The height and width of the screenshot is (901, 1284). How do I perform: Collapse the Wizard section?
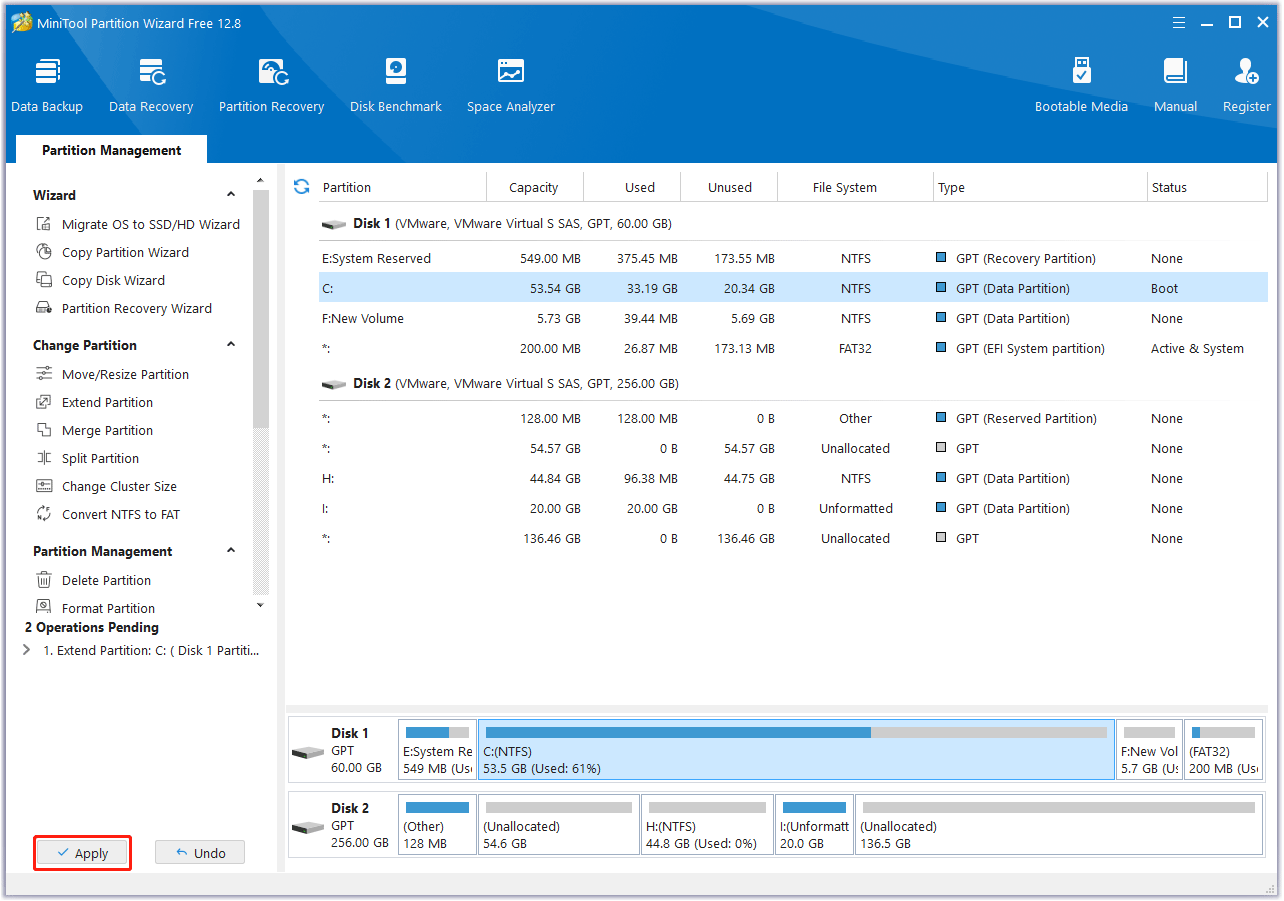[x=231, y=195]
